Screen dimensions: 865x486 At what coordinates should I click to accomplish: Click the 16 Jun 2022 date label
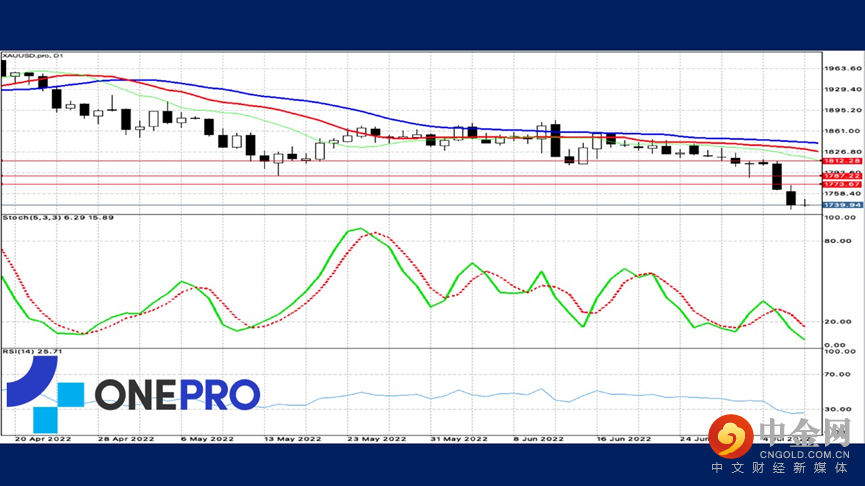point(624,439)
